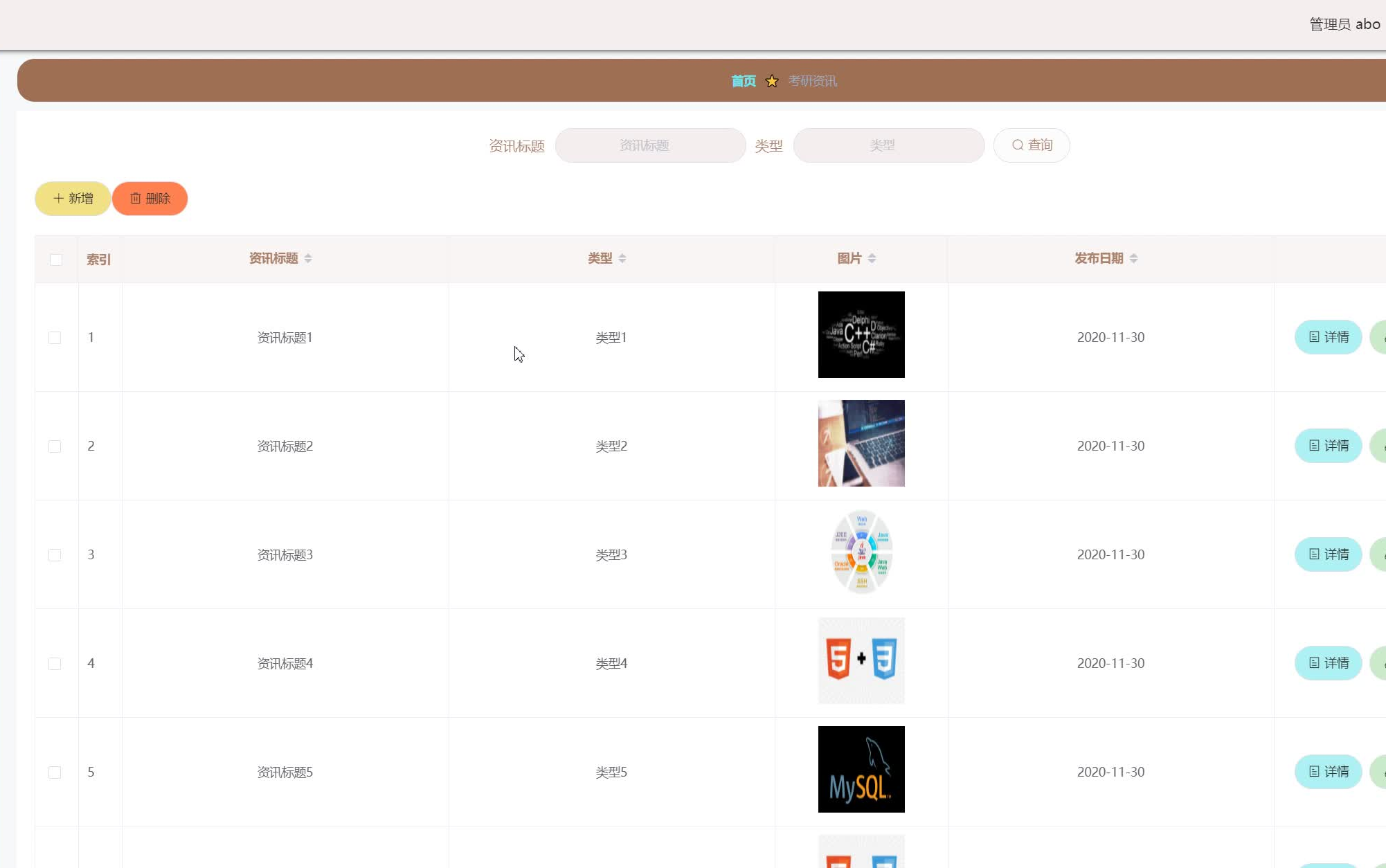
Task: Click the 2020-11-30 date in row 资讯标题1
Action: 1110,338
